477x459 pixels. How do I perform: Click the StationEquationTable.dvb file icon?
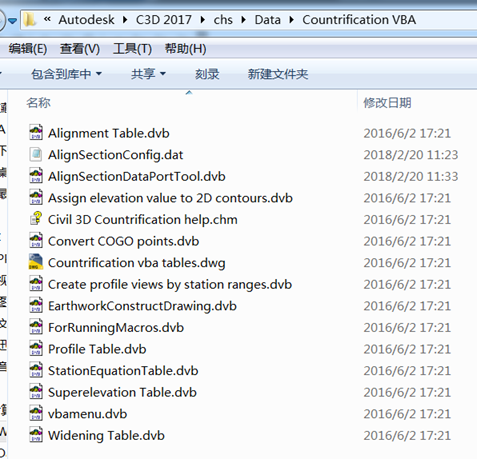click(36, 370)
